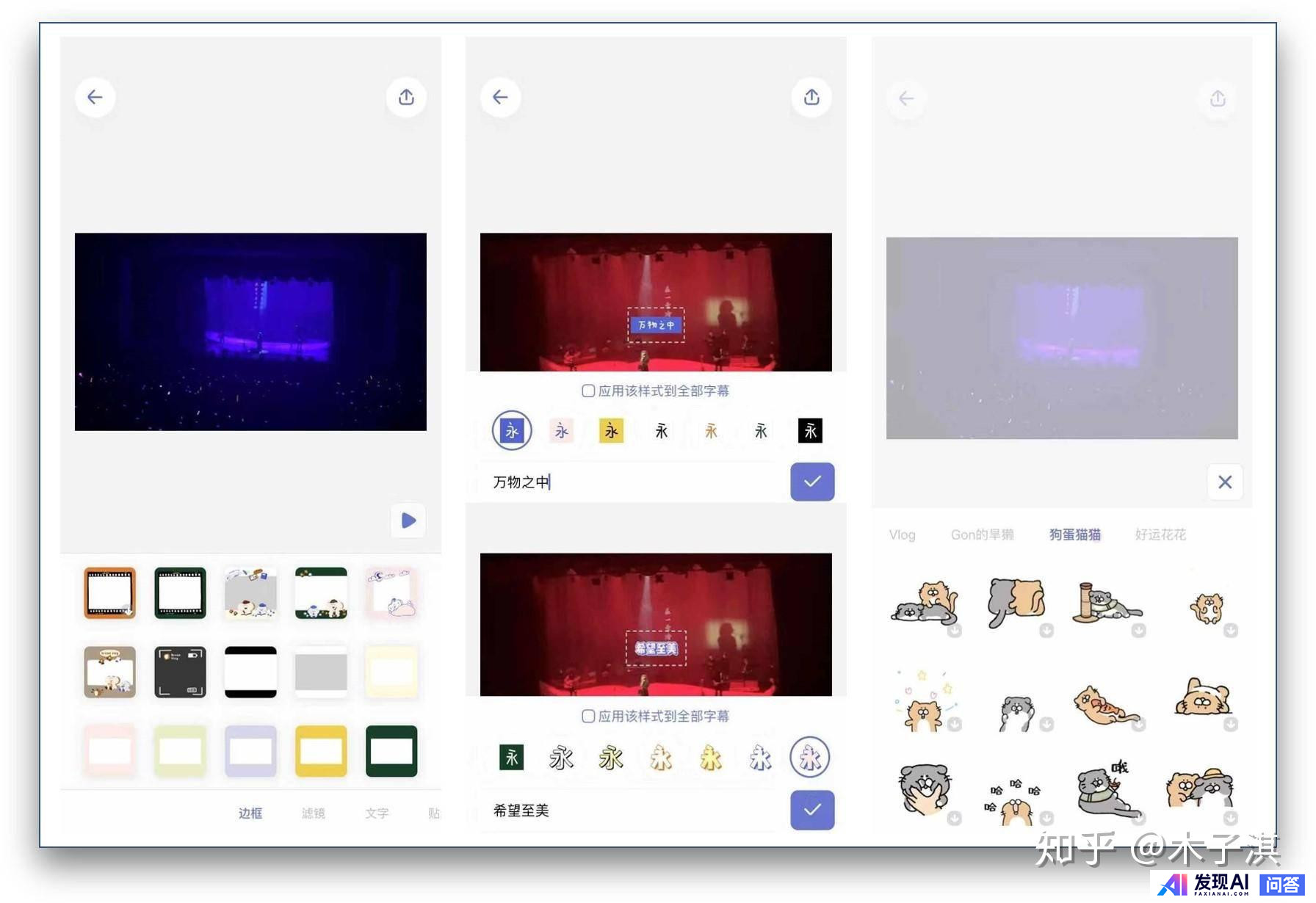Select the pink background 永 subtitle style
The width and height of the screenshot is (1316, 903).
(x=562, y=431)
